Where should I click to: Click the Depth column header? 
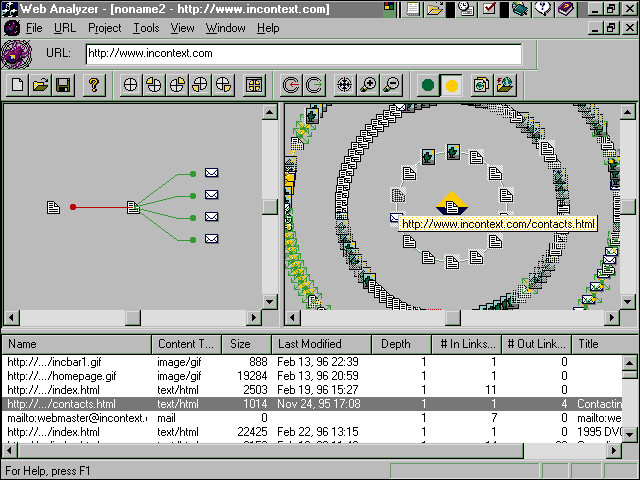[402, 344]
